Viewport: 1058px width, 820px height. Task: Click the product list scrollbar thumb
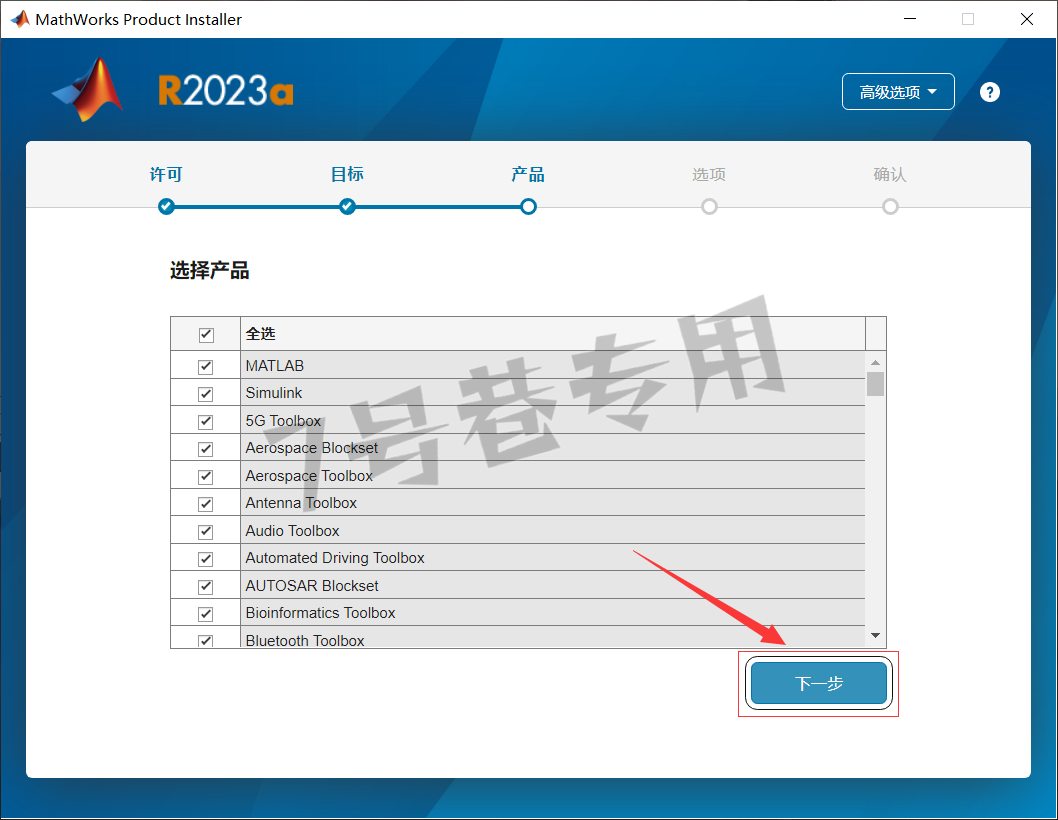pos(875,383)
